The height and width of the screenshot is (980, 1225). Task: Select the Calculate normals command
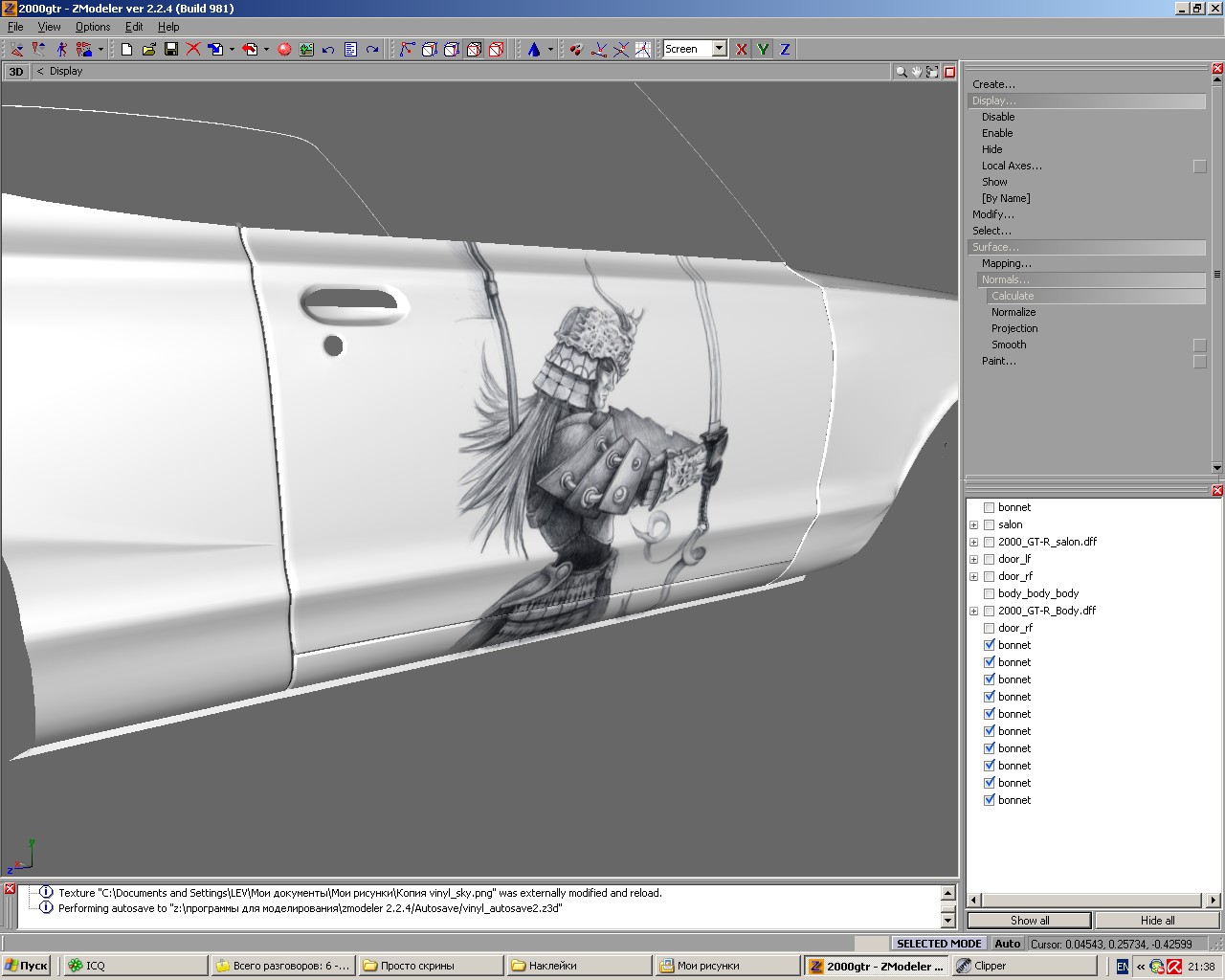1096,296
